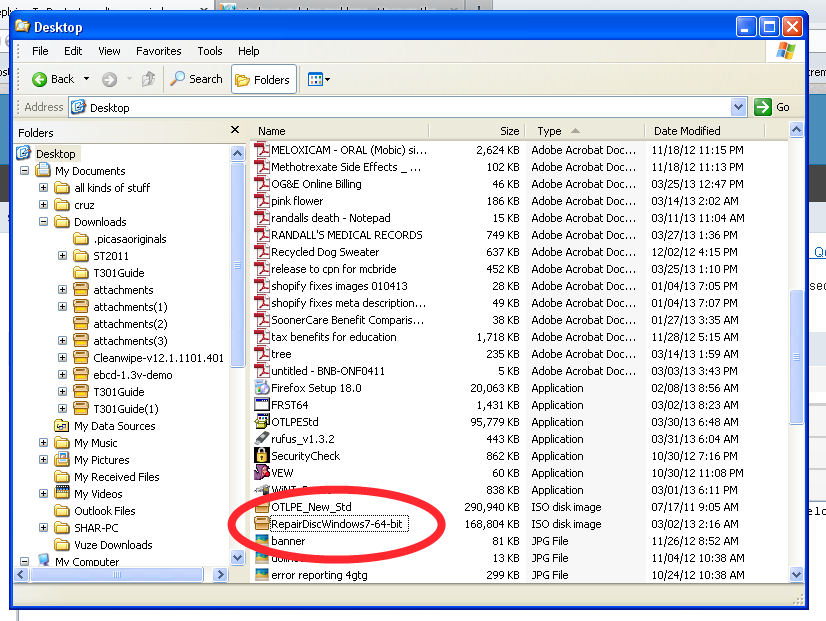Open the File menu
Viewport: 826px width, 621px height.
click(40, 51)
